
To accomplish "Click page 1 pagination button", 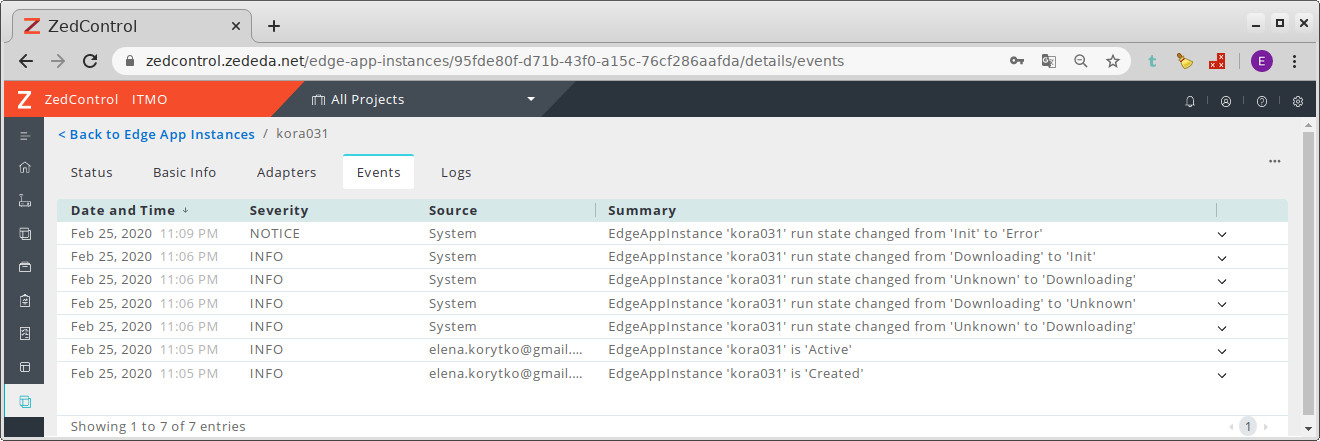I will click(1247, 426).
